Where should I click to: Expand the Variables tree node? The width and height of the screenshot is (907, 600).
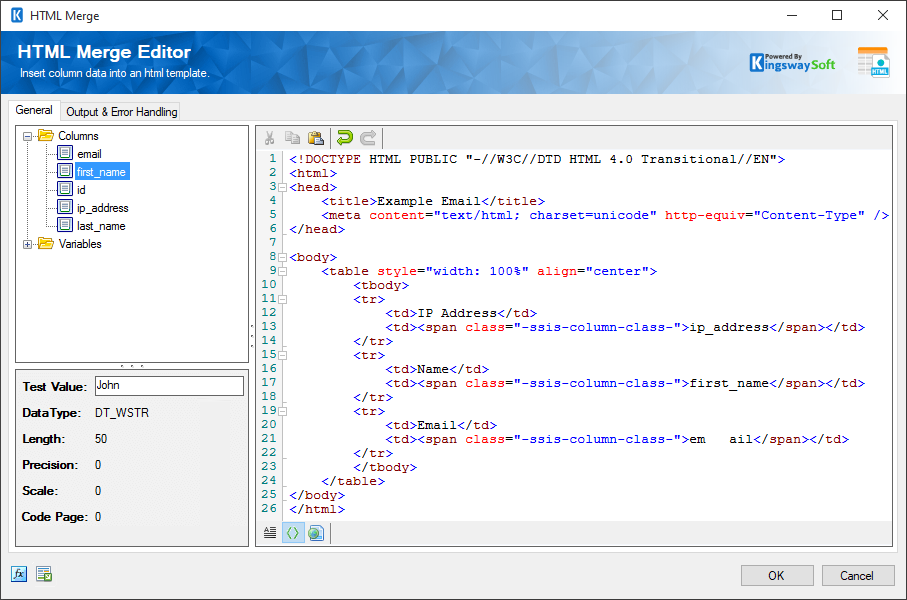[x=28, y=244]
